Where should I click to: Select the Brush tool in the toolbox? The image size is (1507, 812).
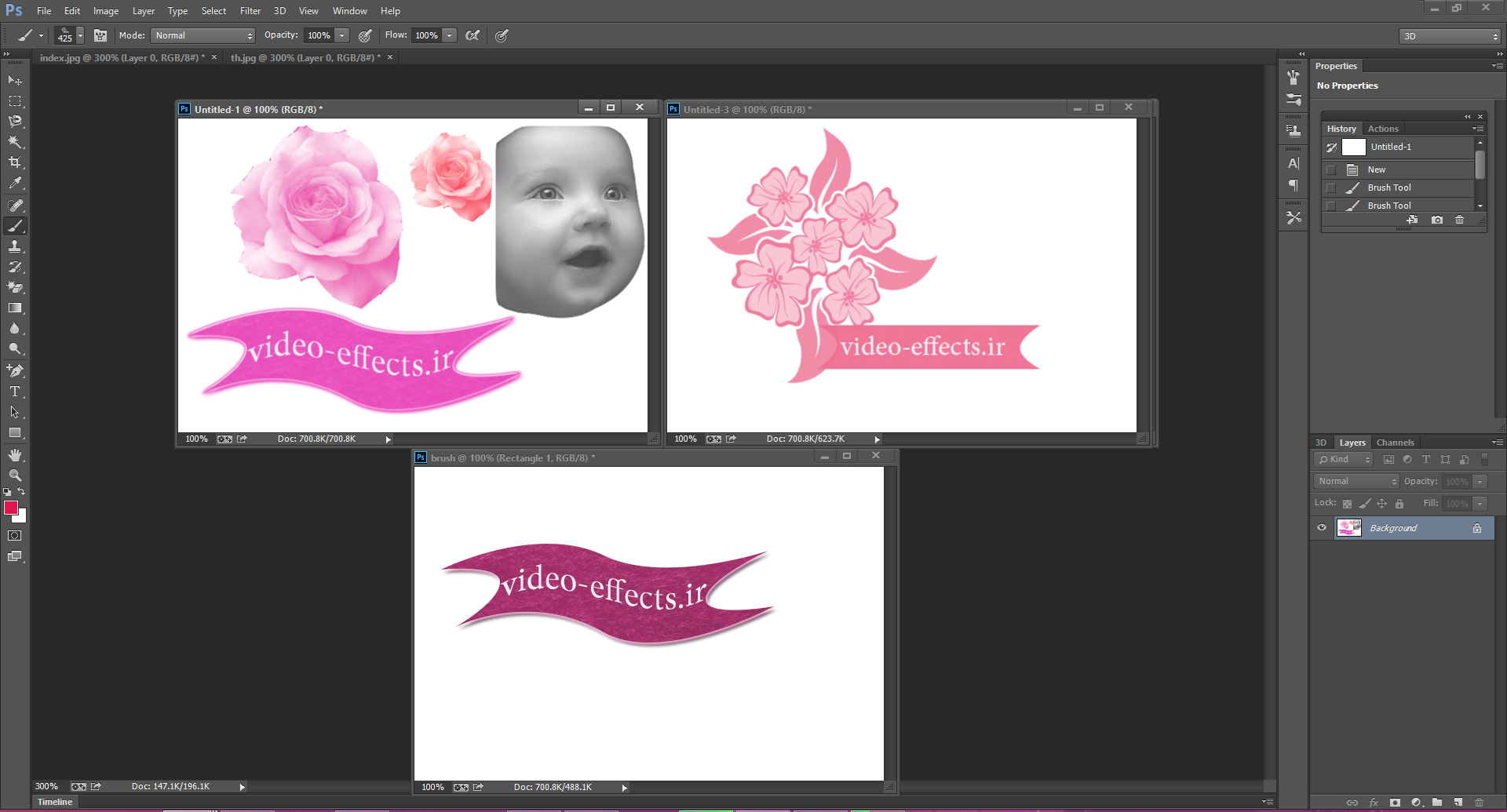15,226
